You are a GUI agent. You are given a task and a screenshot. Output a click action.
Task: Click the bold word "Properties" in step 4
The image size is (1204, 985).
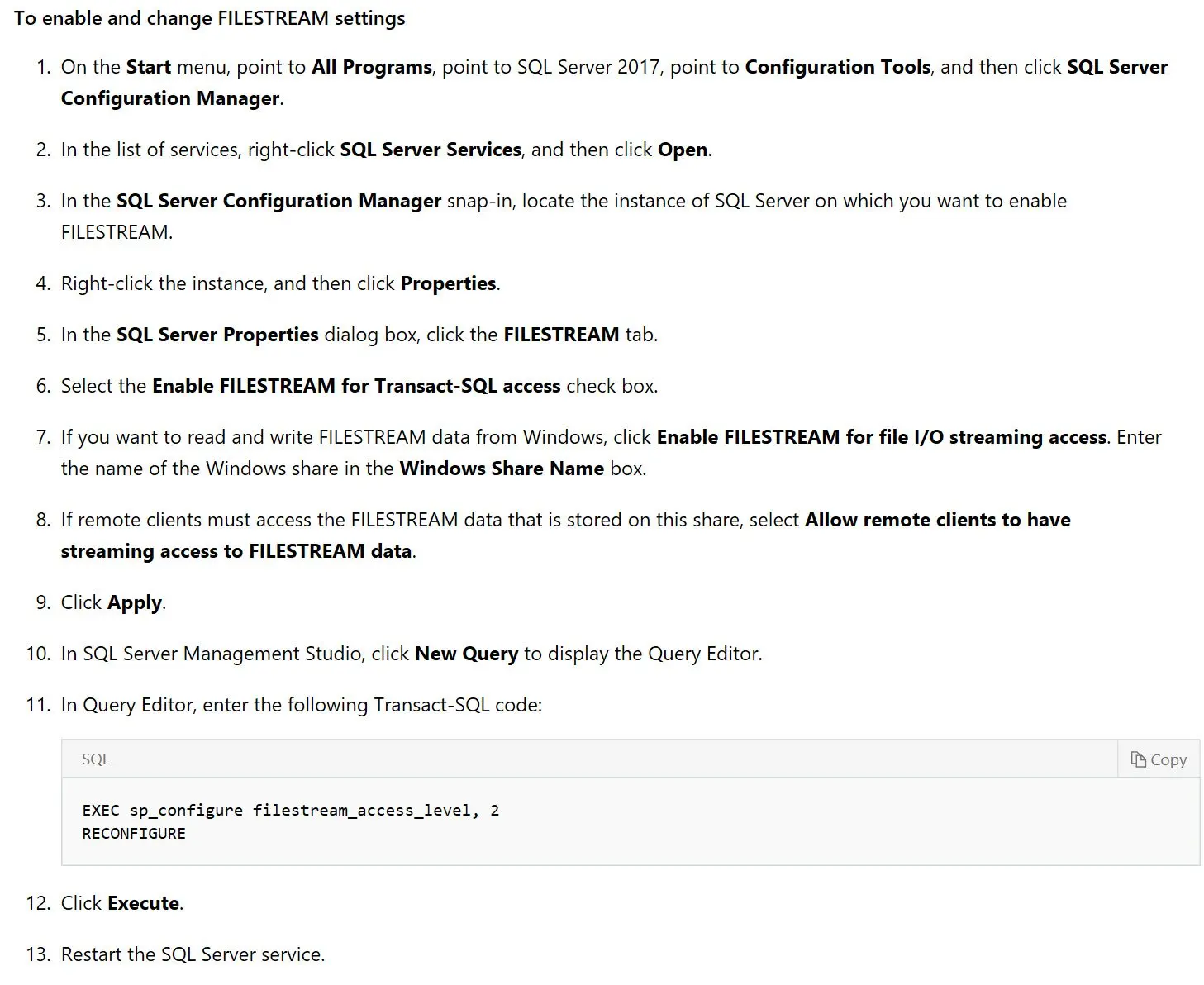[x=449, y=283]
